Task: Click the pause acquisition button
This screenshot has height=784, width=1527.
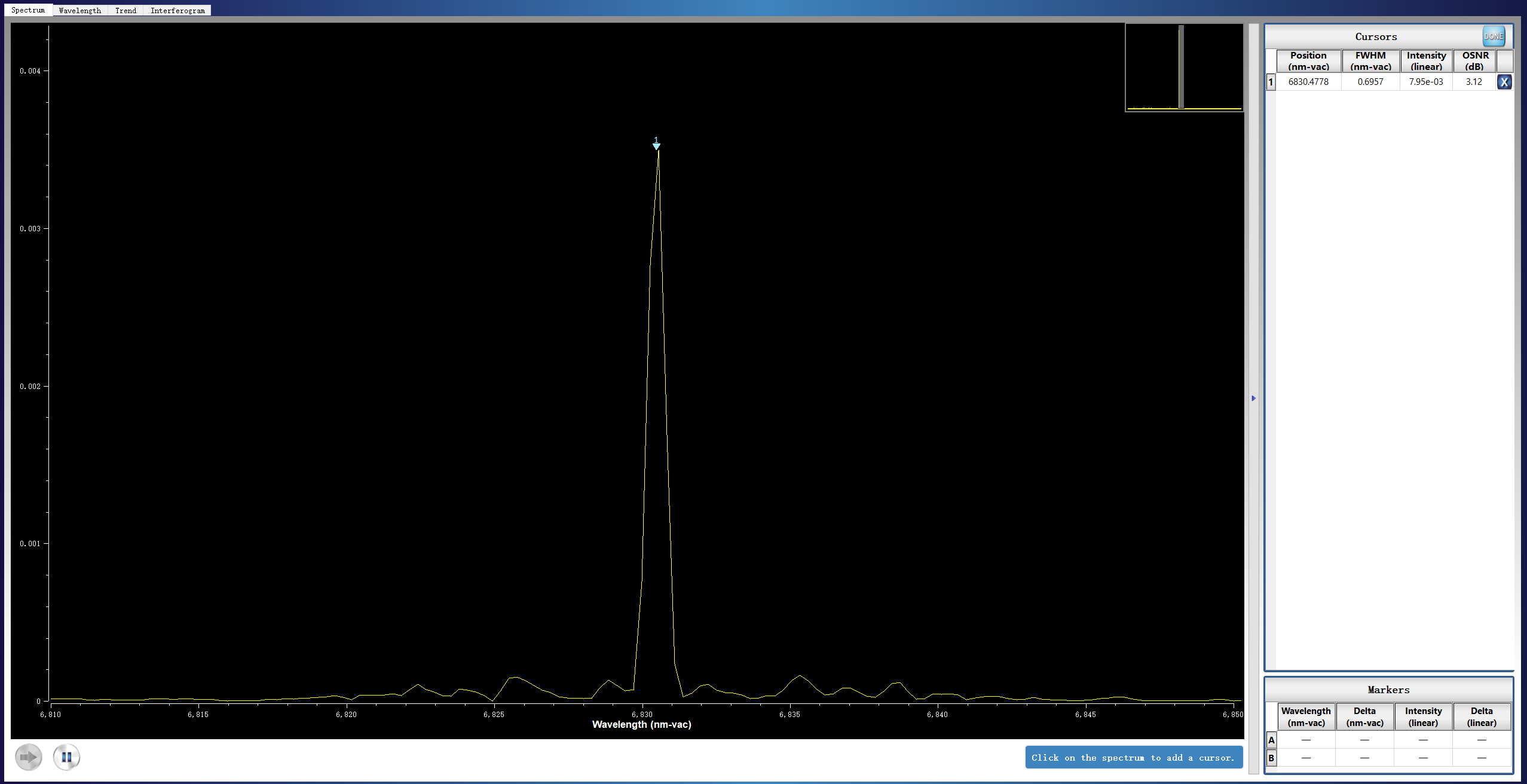Action: pyautogui.click(x=66, y=757)
